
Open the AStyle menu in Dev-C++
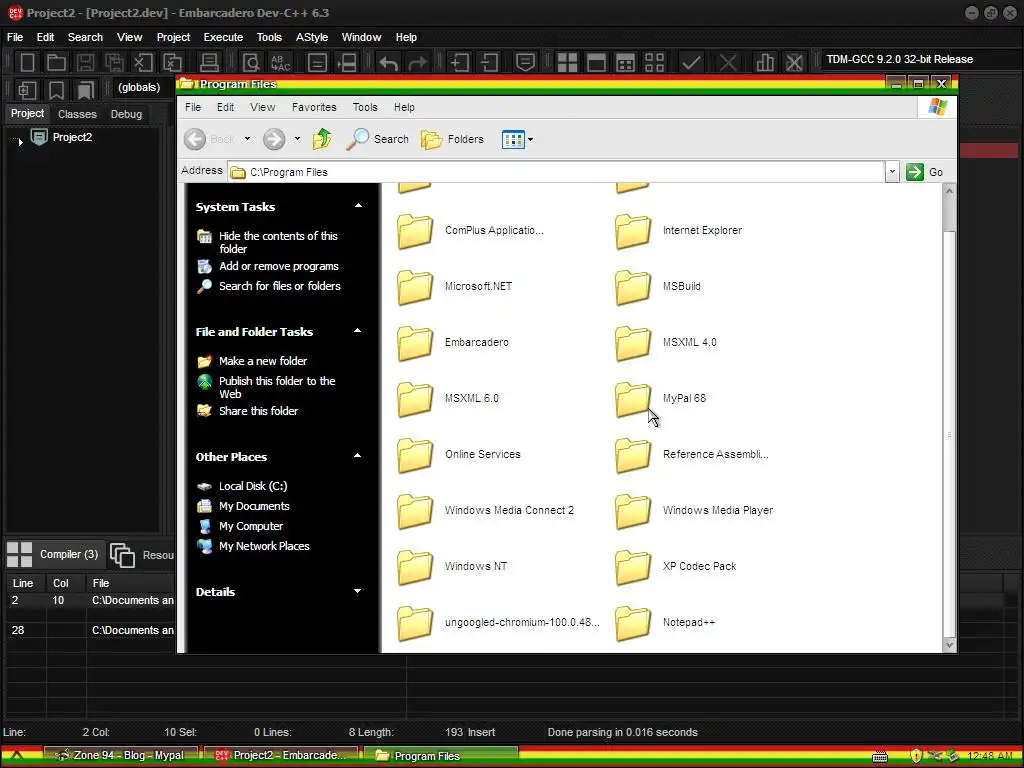(x=312, y=37)
